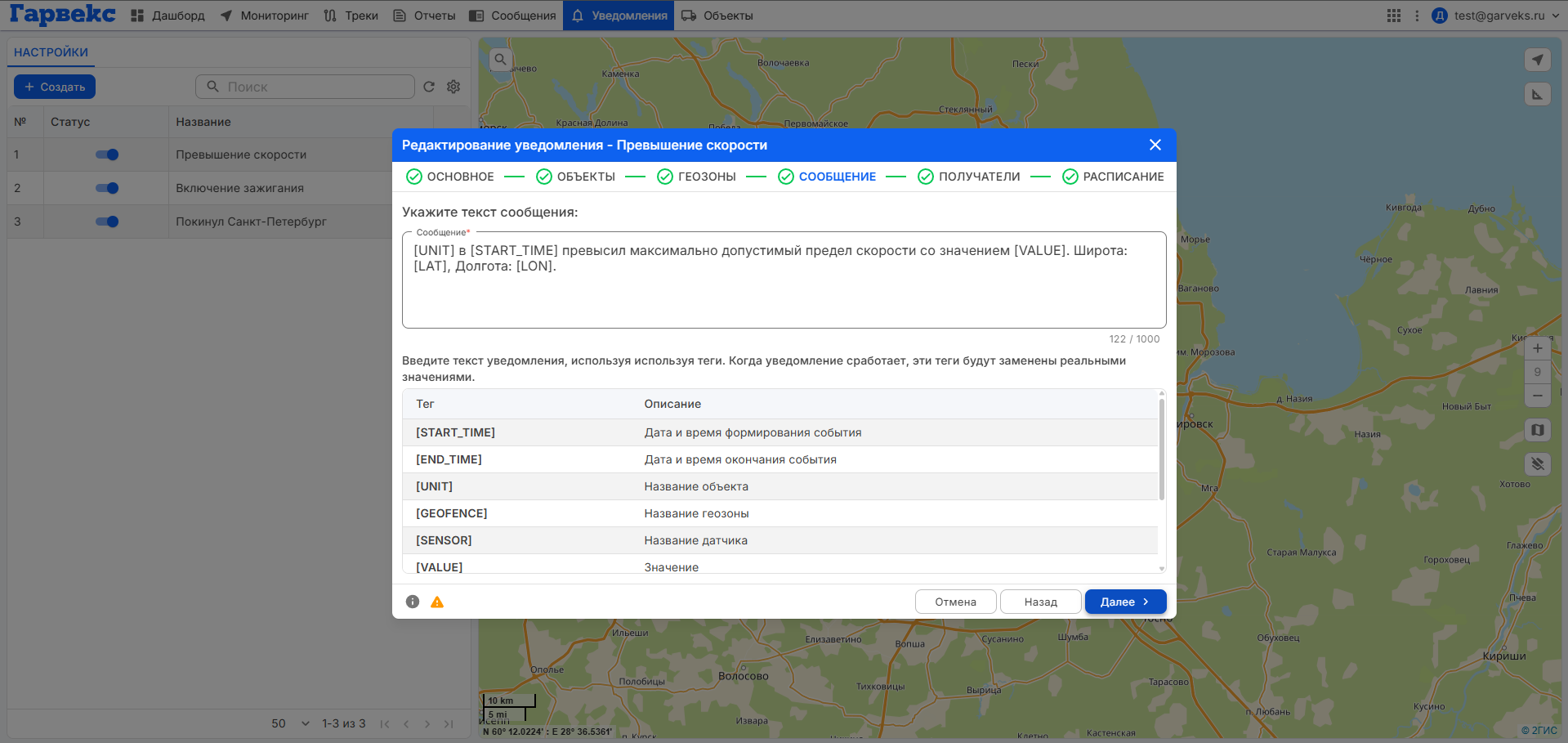1568x743 pixels.
Task: Click the [SENSOR] tag row
Action: pos(780,540)
